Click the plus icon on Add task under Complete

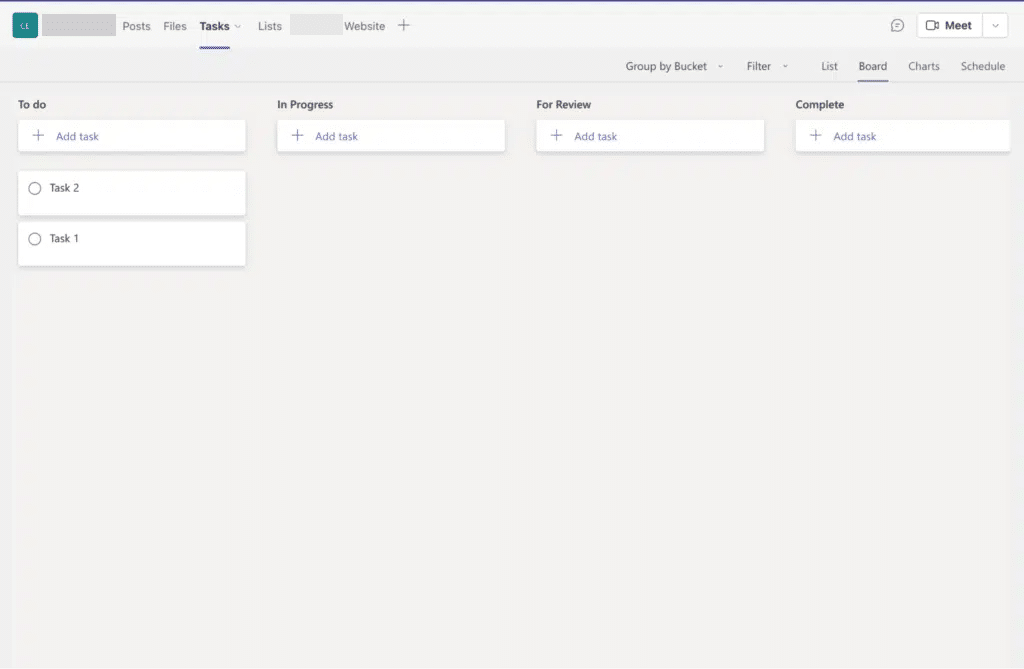pyautogui.click(x=815, y=135)
